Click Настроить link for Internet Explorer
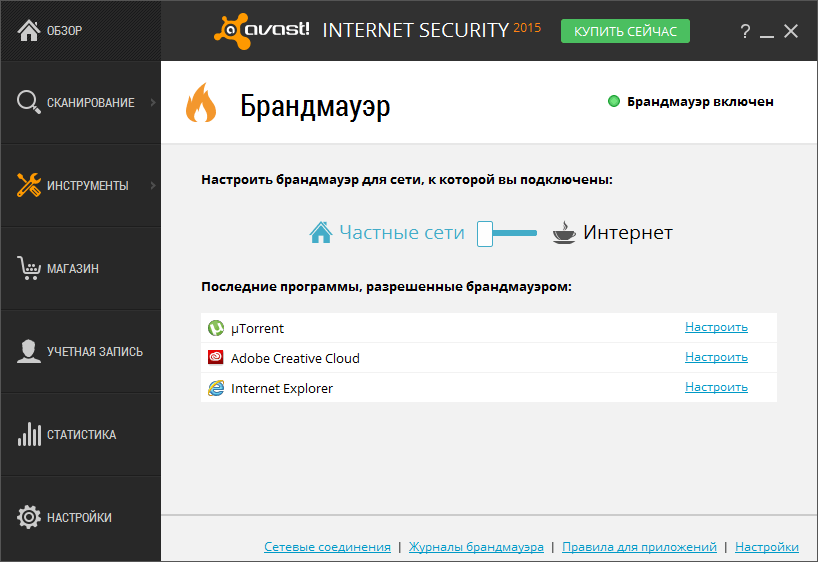This screenshot has height=562, width=818. 716,387
